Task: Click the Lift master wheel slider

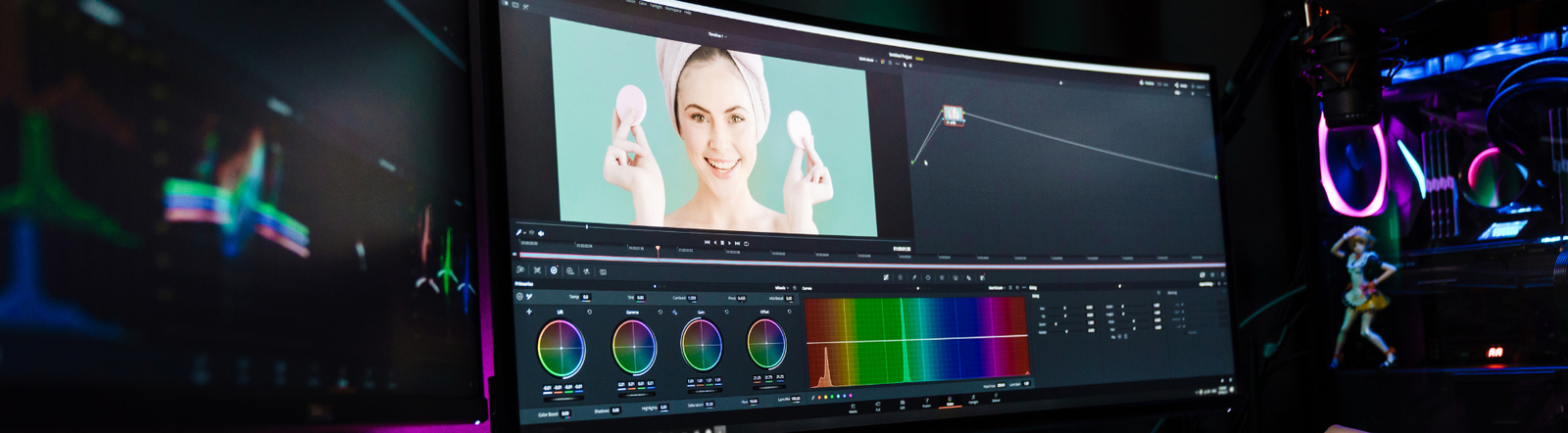Action: (563, 398)
